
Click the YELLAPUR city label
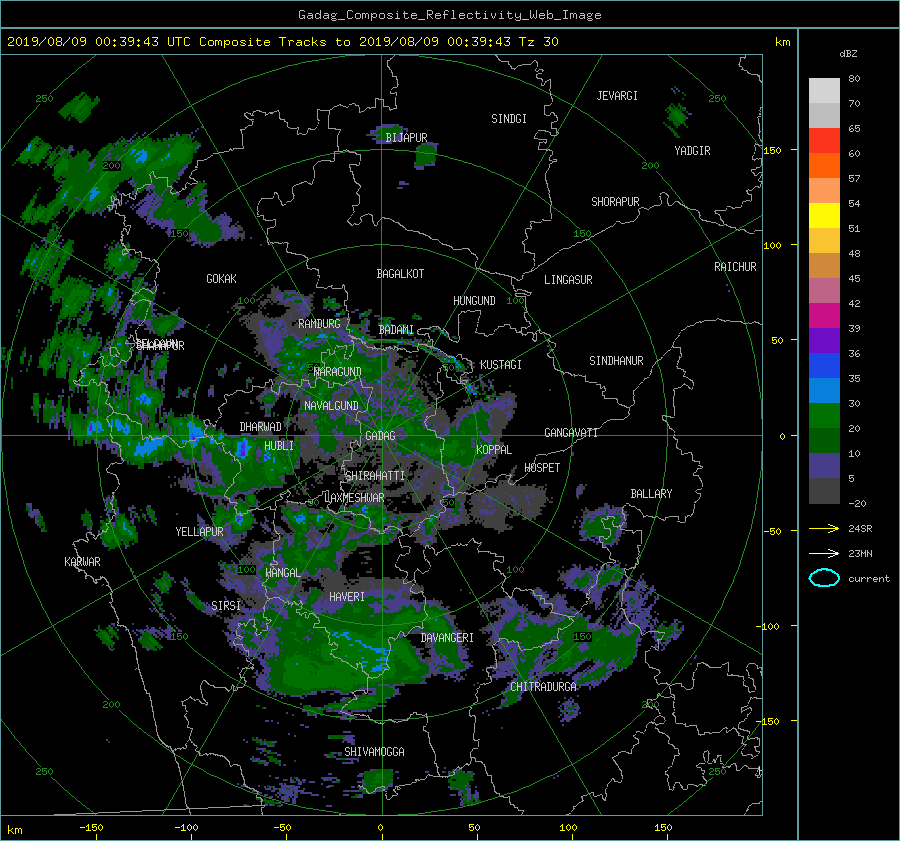[x=199, y=532]
